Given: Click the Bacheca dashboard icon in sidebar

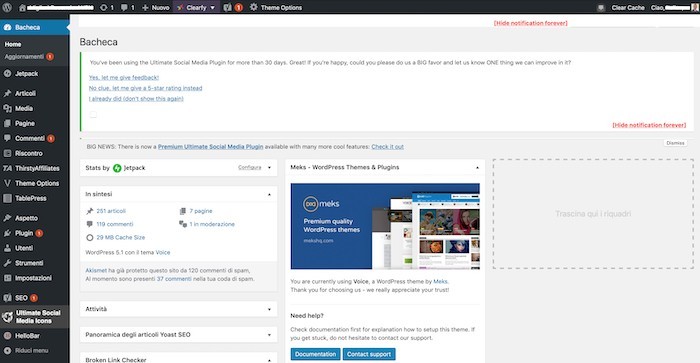Looking at the screenshot, I should [x=8, y=27].
